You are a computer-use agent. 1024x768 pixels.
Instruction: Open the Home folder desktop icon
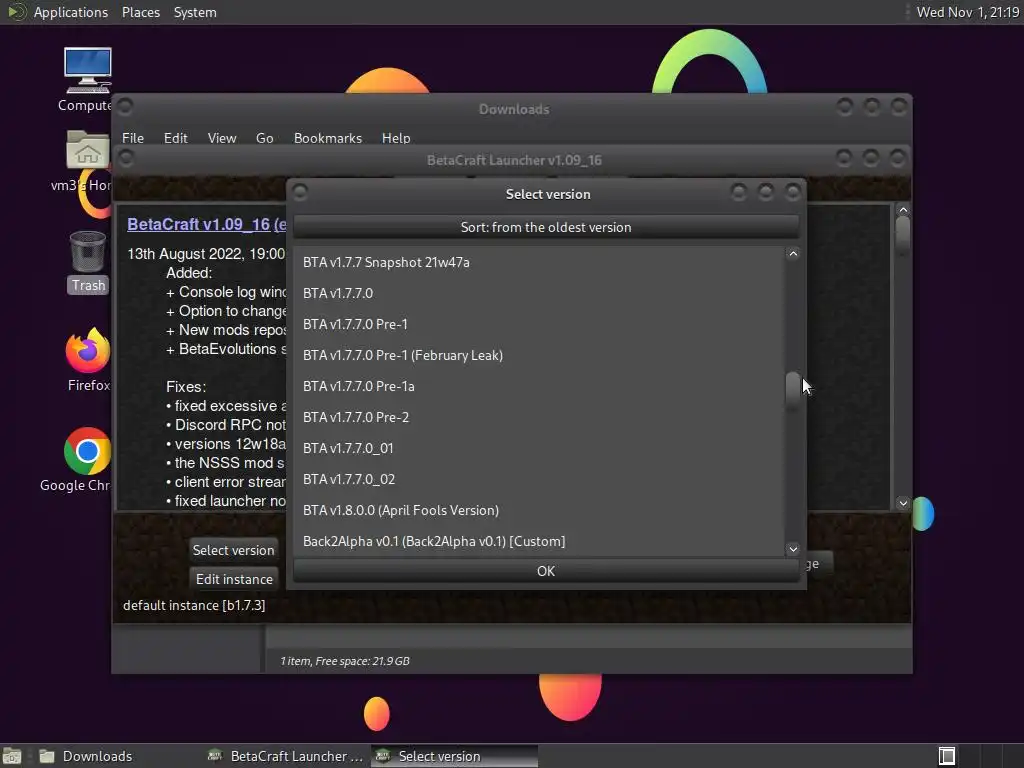pos(88,151)
